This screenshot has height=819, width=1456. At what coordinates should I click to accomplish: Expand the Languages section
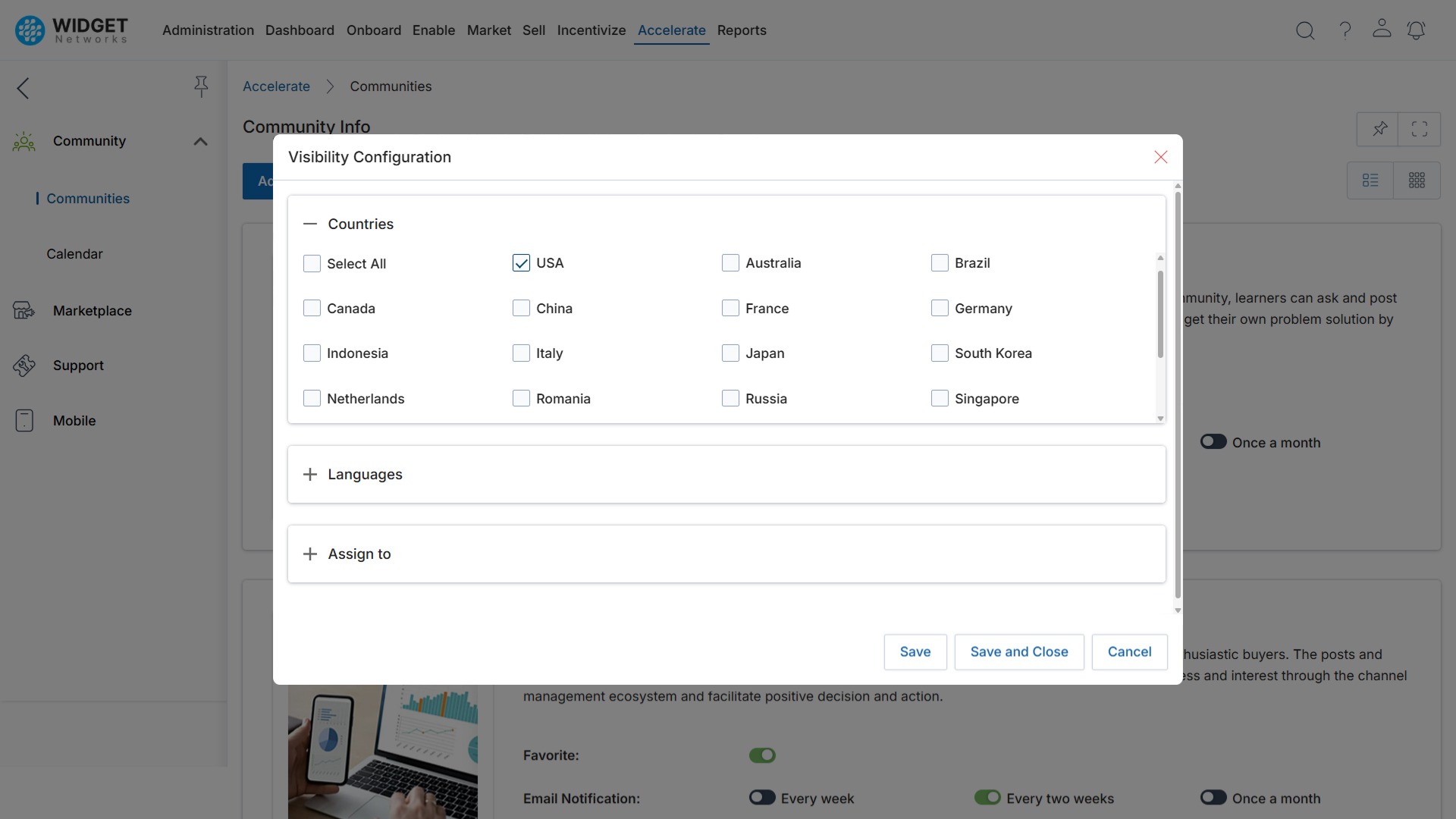[x=309, y=475]
